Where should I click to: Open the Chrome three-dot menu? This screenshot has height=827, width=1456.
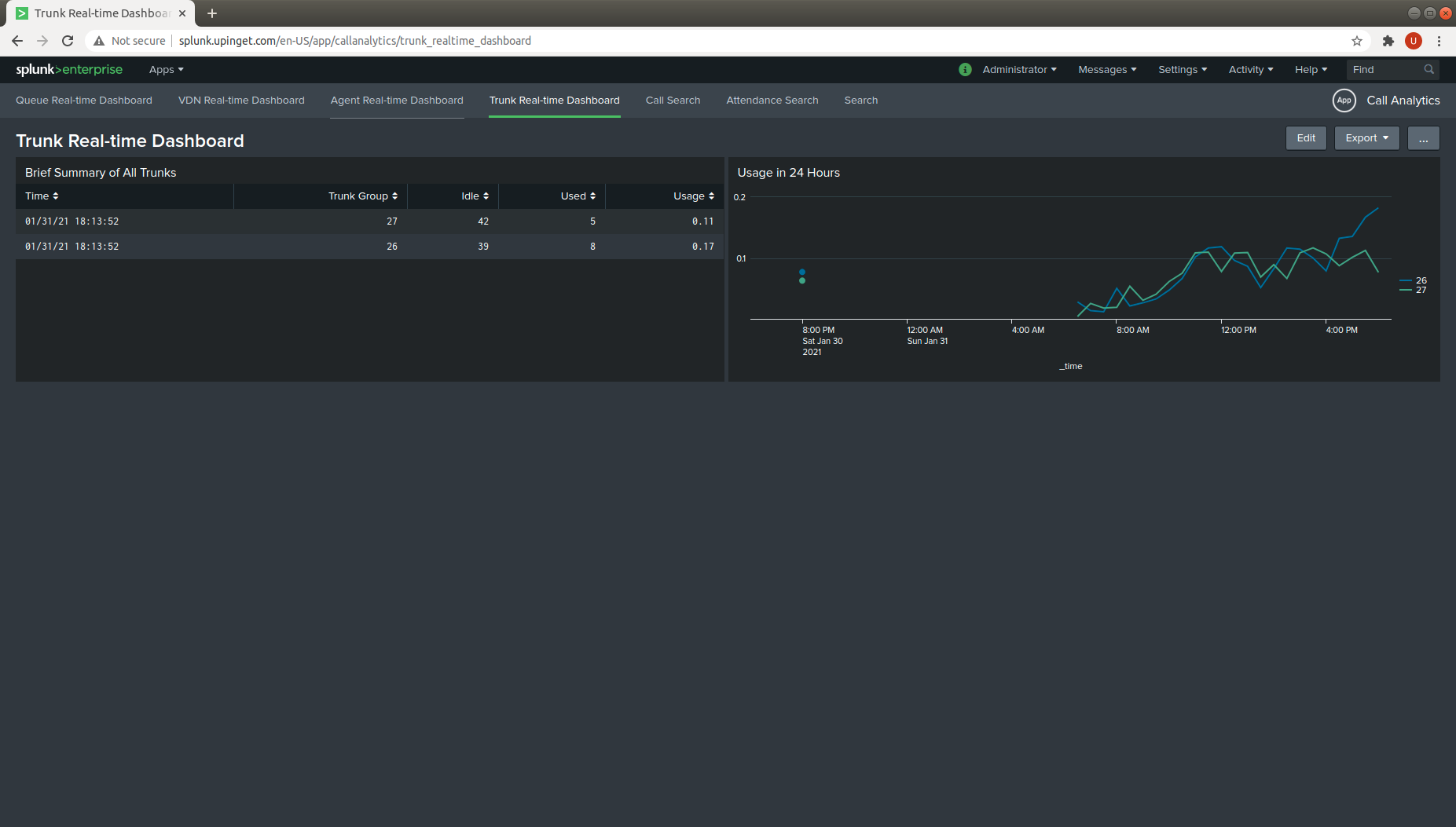pyautogui.click(x=1439, y=41)
